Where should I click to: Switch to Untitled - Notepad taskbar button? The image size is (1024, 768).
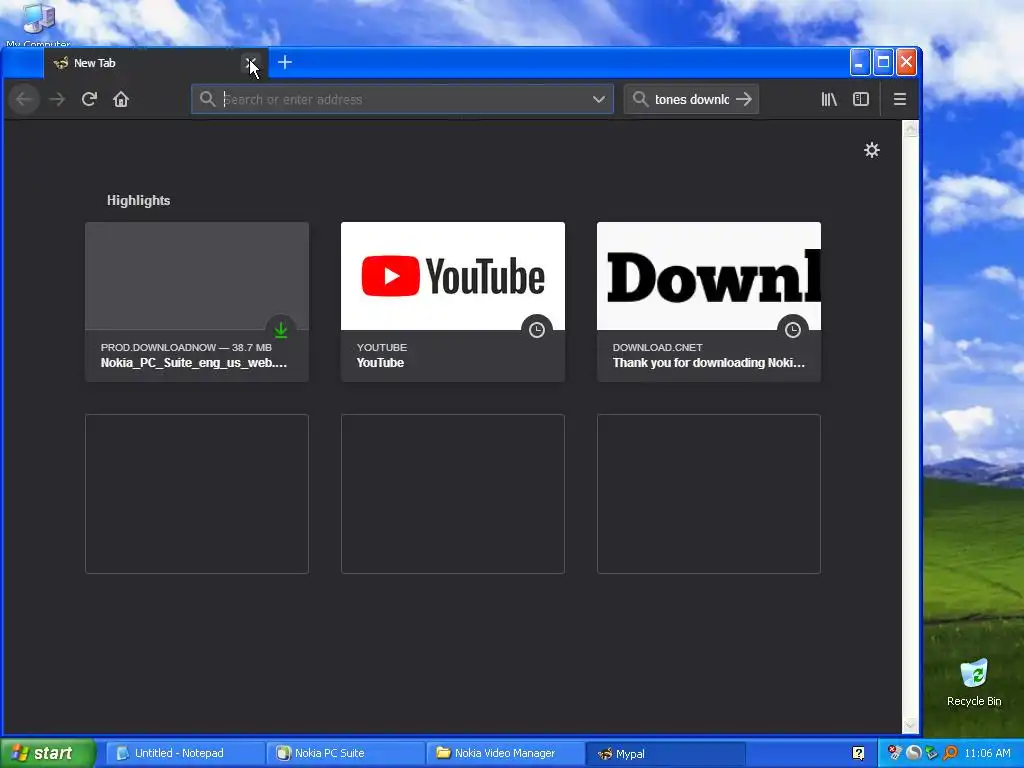pos(185,753)
